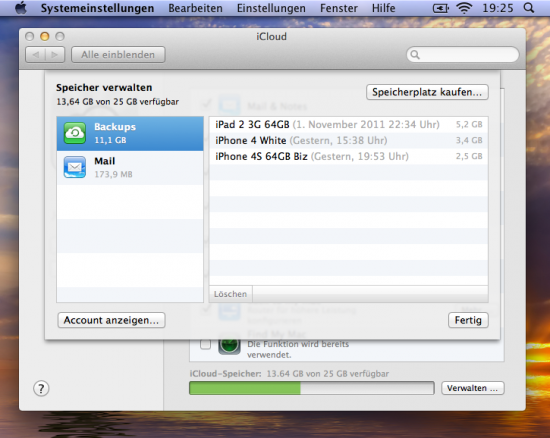Click the Fertig button

468,320
